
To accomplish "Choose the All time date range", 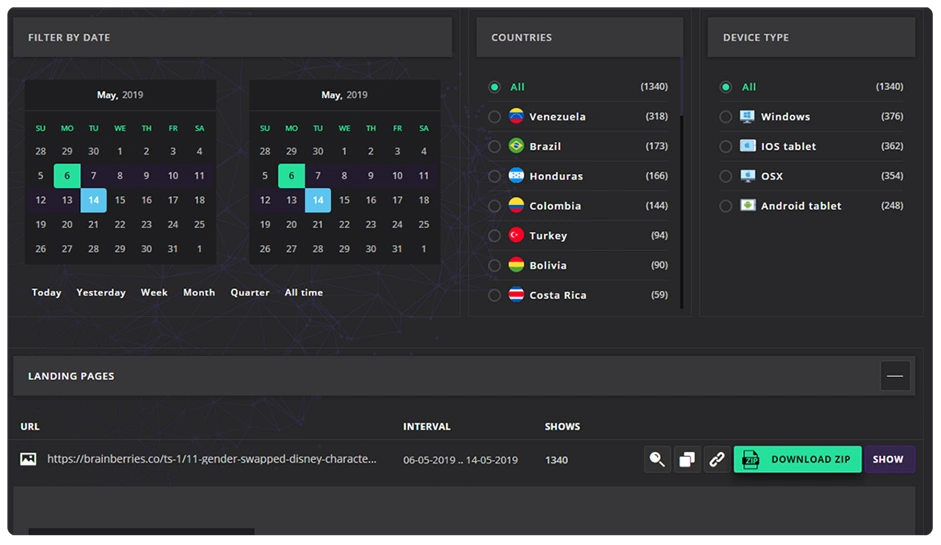I will click(x=304, y=293).
